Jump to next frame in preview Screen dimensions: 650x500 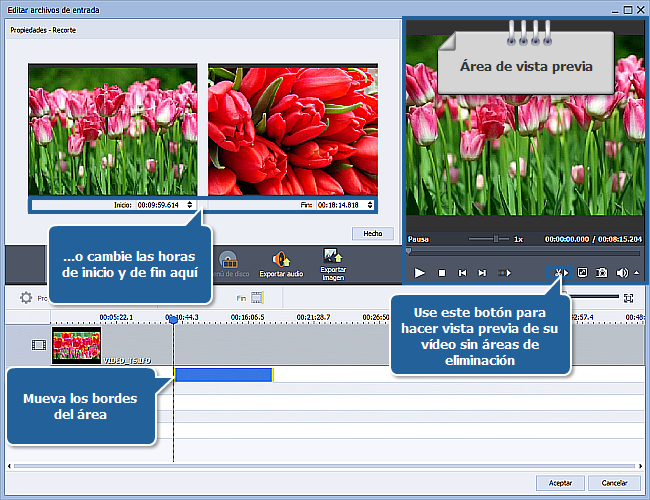pyautogui.click(x=482, y=272)
